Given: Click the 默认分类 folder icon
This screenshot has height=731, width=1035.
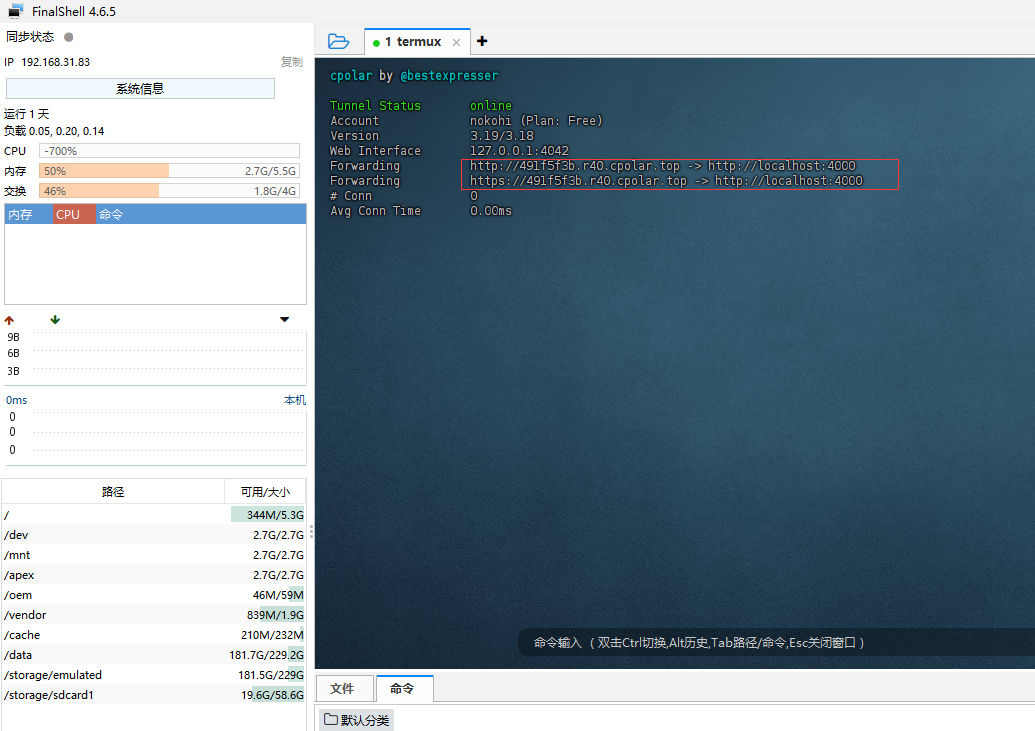Looking at the screenshot, I should coord(331,720).
